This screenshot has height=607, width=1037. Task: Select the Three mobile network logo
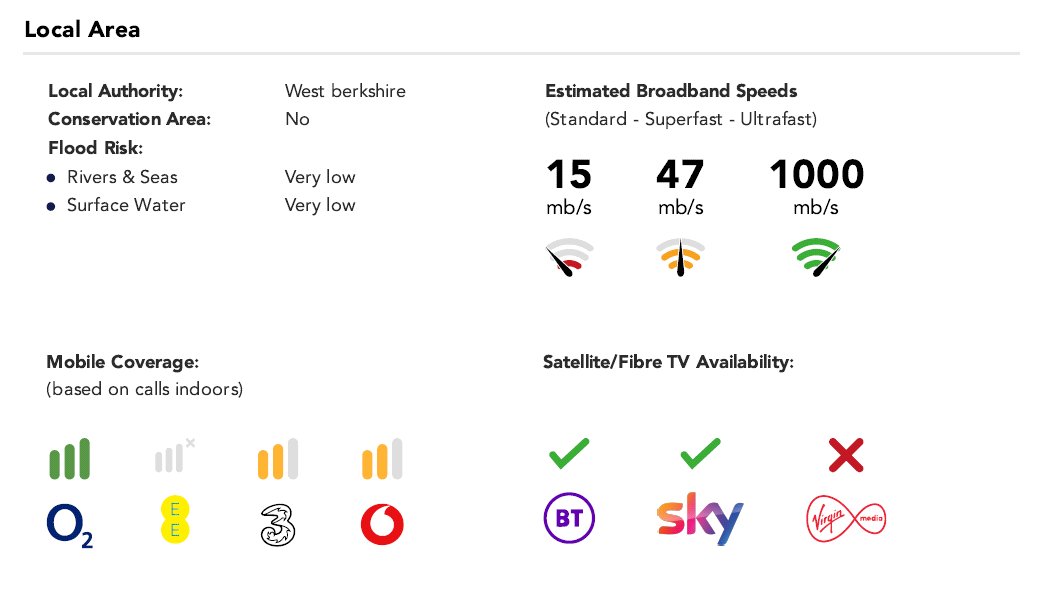click(278, 525)
